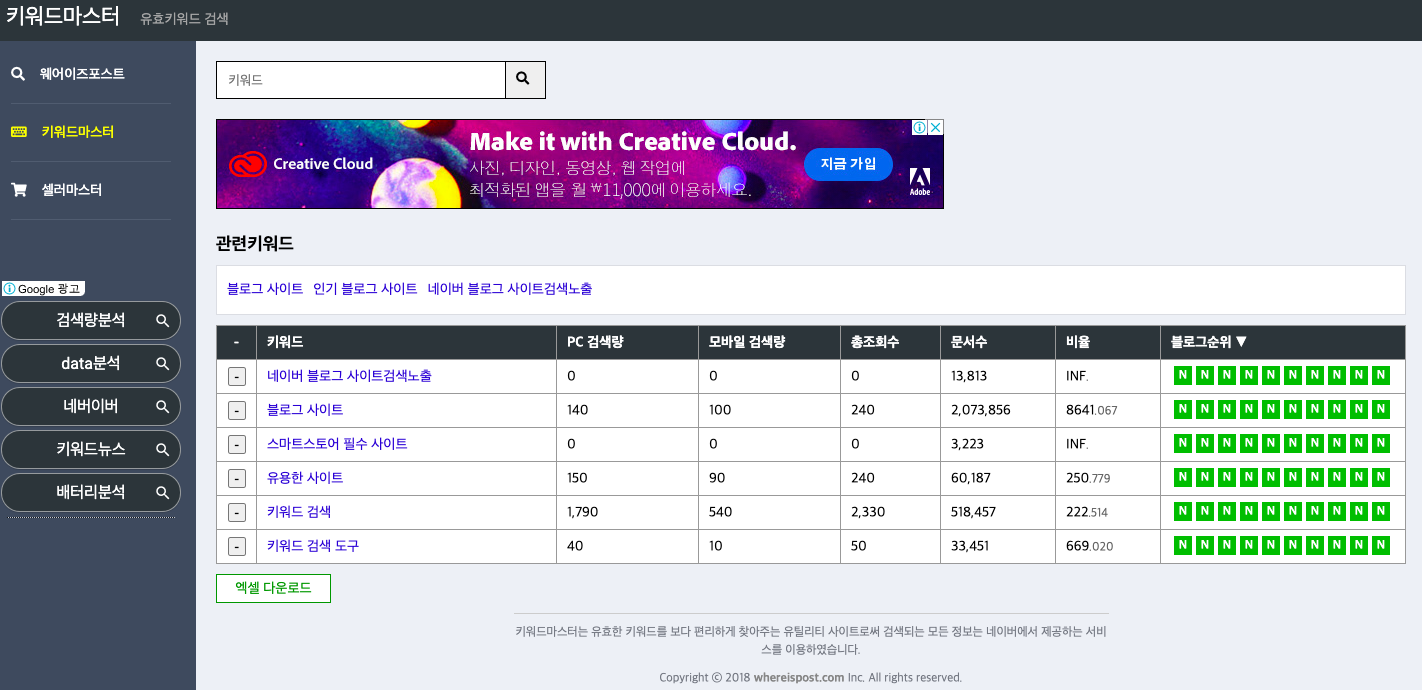
Task: Remove the 스마트스토어 필수 사이트 row with minus button
Action: pos(236,445)
